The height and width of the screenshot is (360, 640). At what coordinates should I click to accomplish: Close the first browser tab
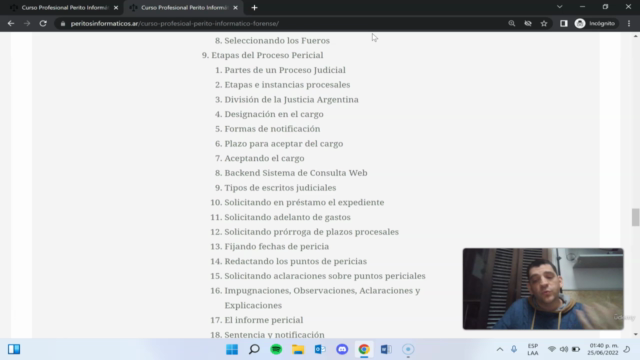click(x=116, y=8)
